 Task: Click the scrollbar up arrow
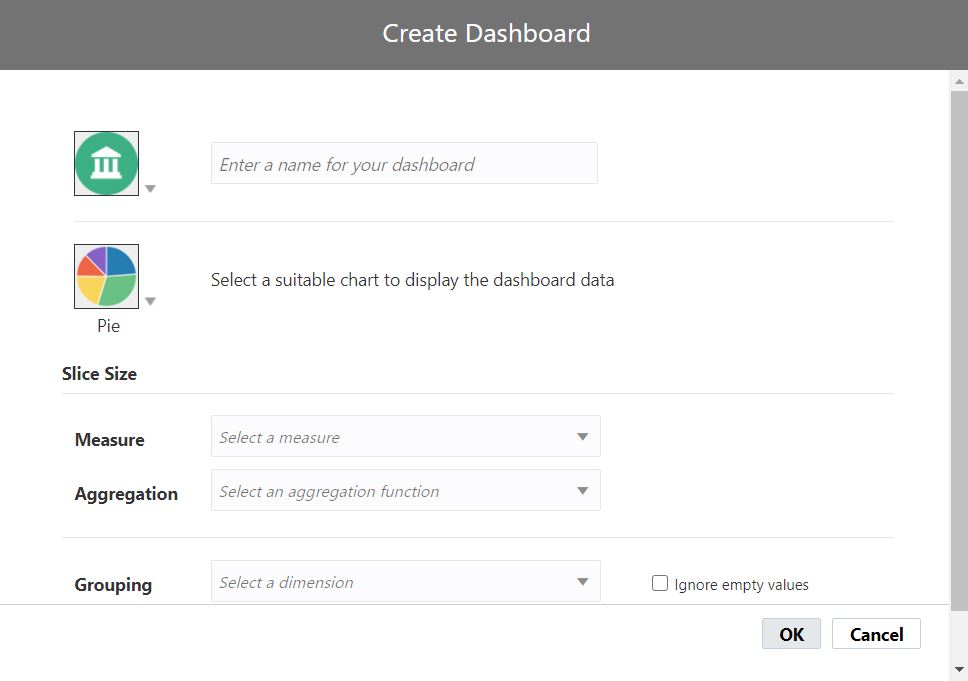pos(959,80)
